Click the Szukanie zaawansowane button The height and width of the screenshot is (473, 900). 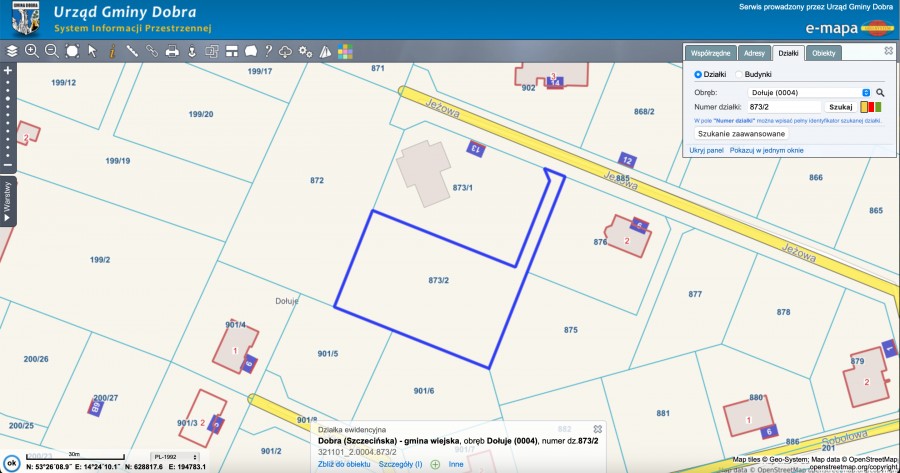(741, 133)
